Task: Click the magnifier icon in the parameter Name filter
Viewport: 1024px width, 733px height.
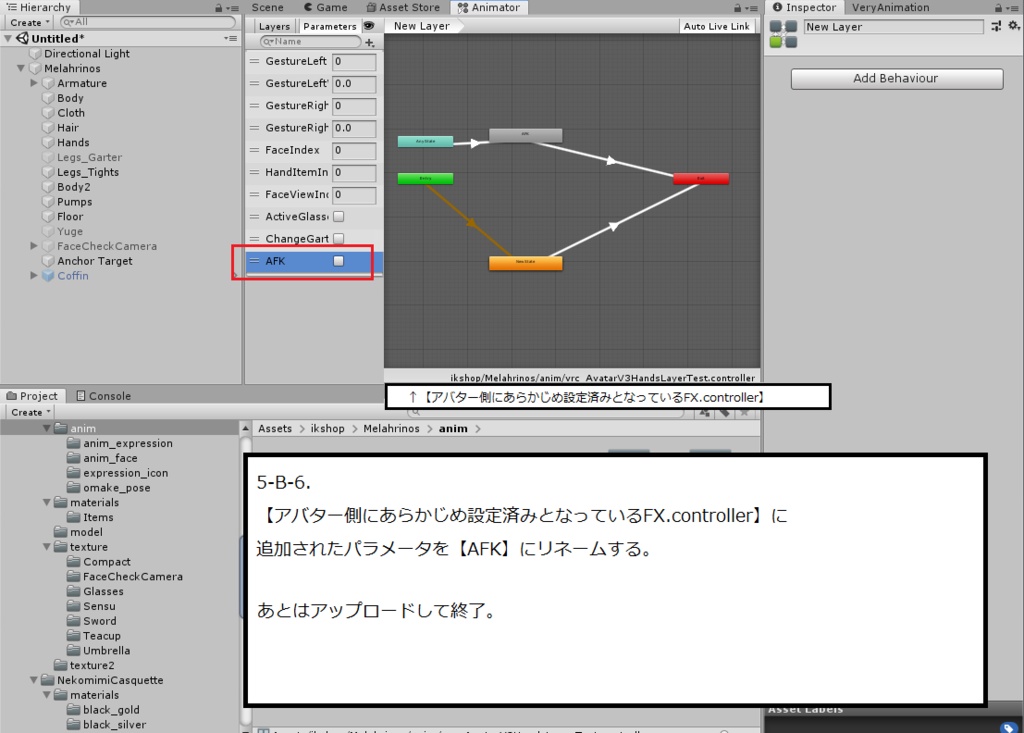Action: pos(266,42)
